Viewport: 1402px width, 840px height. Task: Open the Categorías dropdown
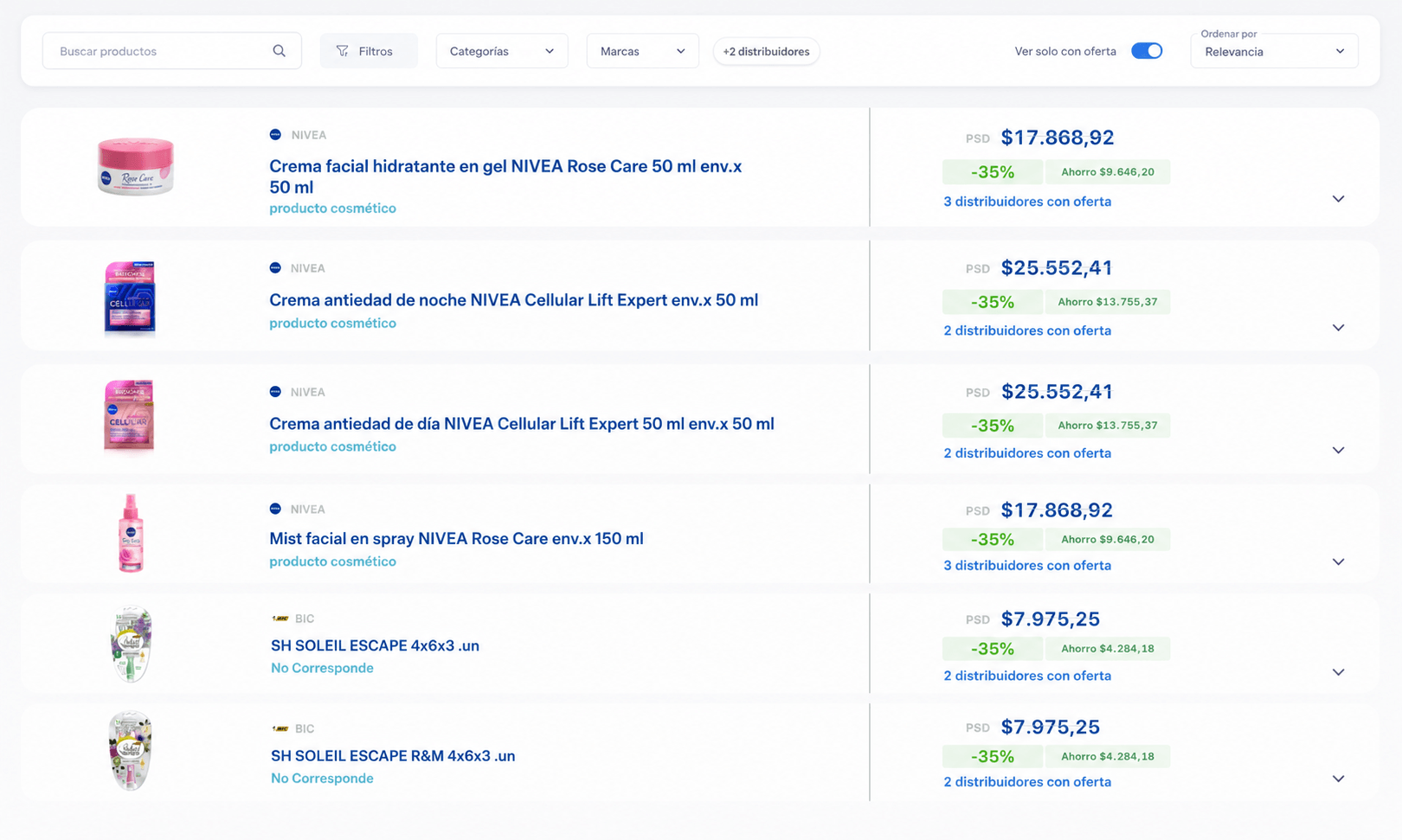pos(502,51)
